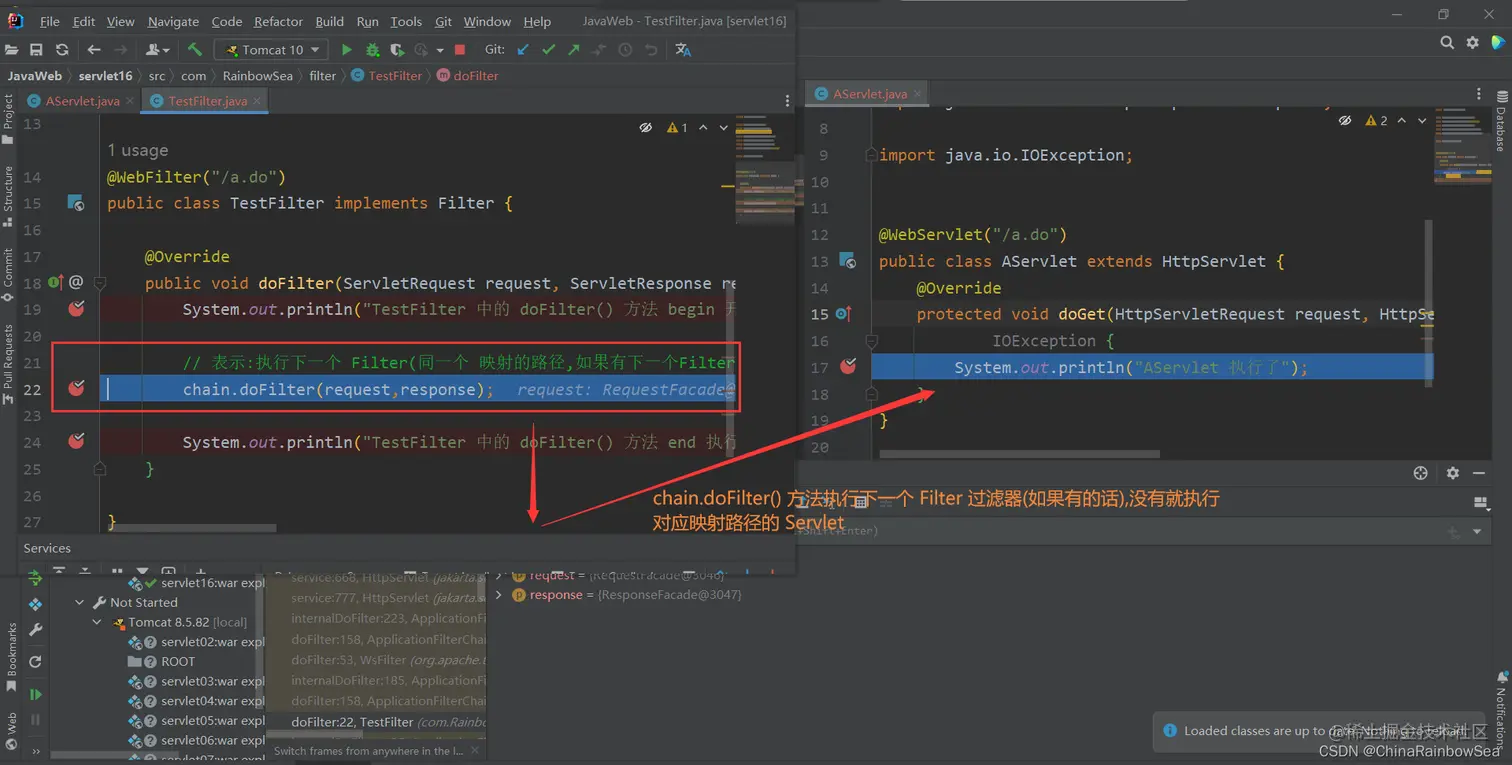
Task: Click the override gutter icon on line 18
Action: (x=55, y=283)
